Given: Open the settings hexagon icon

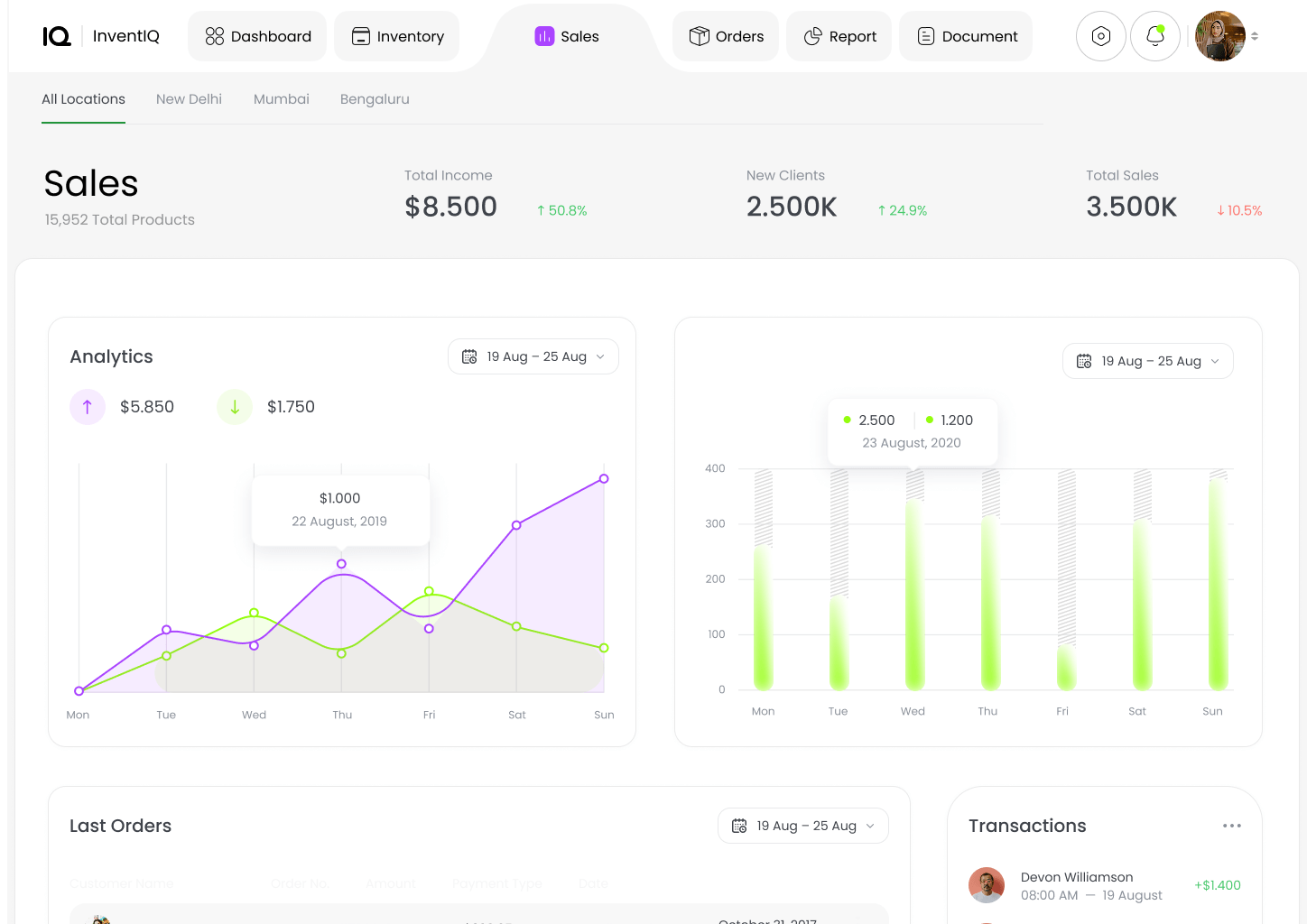Looking at the screenshot, I should click(x=1100, y=36).
